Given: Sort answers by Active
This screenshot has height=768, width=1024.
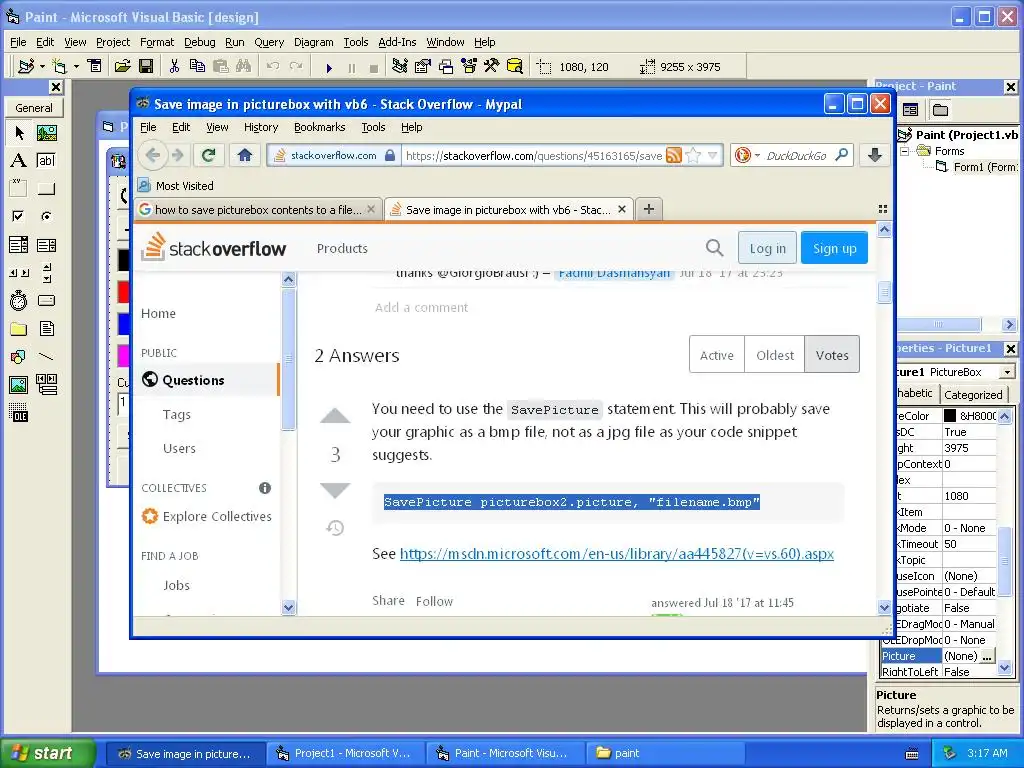Looking at the screenshot, I should pos(716,355).
